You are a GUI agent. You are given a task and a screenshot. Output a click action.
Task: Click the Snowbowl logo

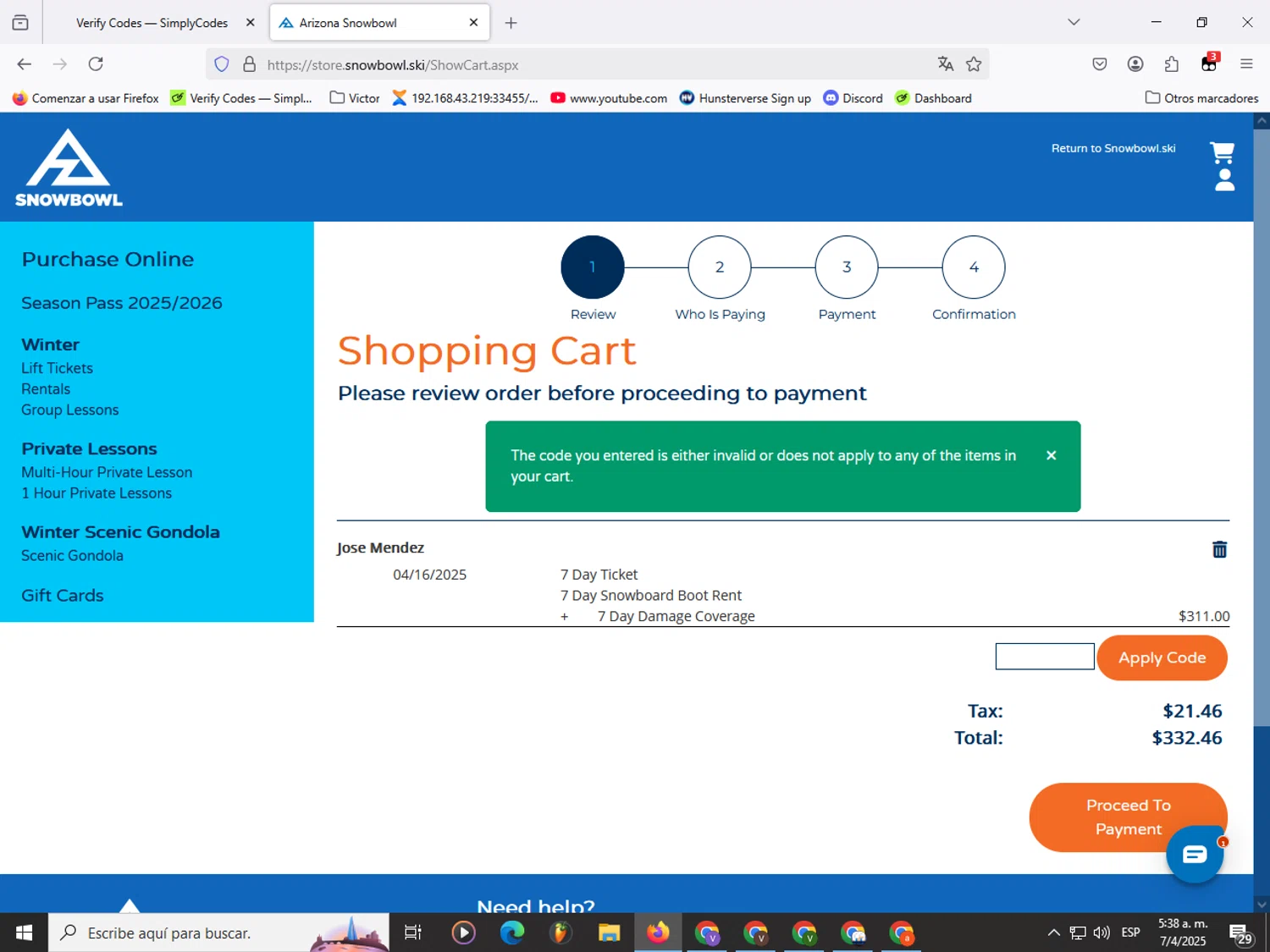[69, 168]
